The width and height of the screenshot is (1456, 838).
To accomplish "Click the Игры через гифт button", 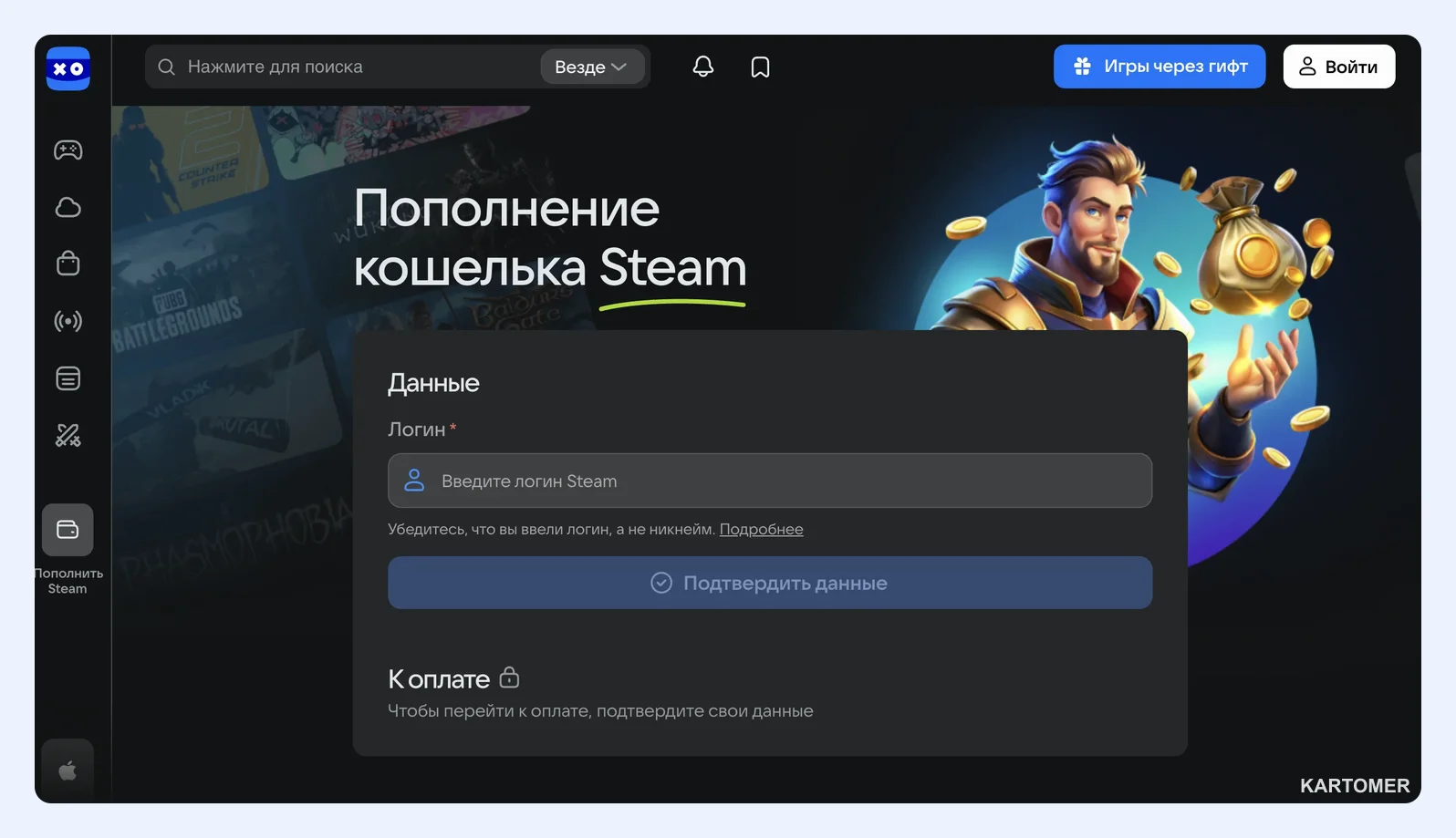I will [x=1160, y=67].
